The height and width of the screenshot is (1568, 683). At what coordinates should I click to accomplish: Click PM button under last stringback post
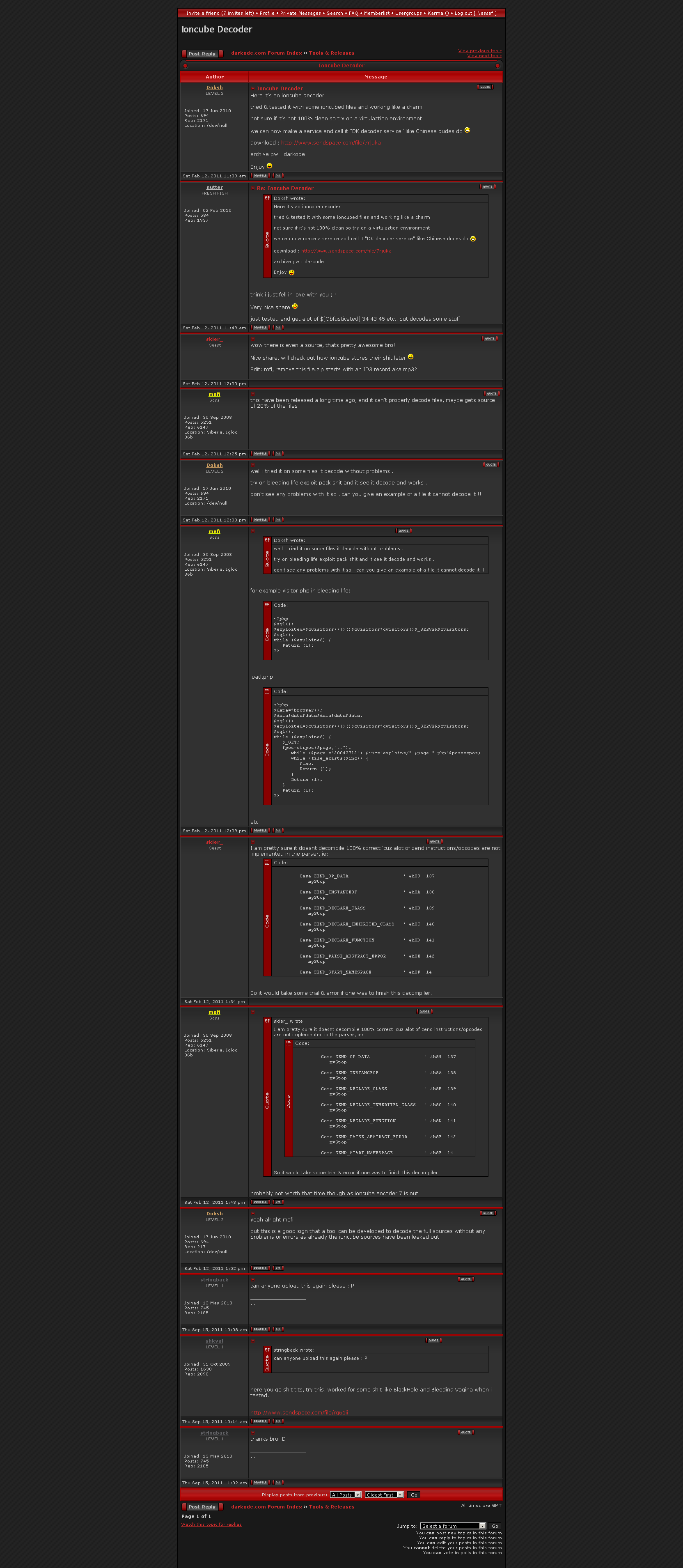point(277,1483)
